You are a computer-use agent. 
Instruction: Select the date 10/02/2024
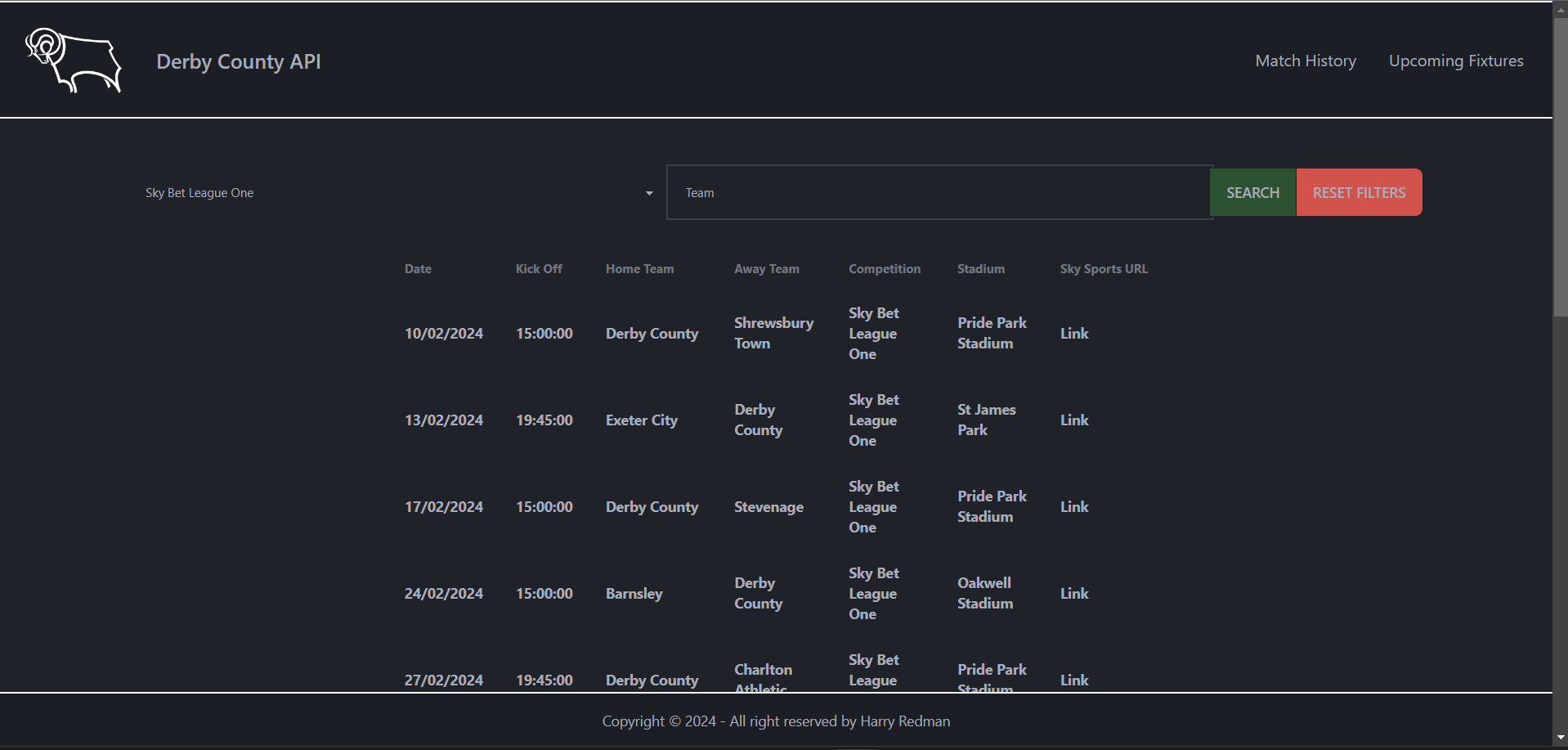pos(444,334)
